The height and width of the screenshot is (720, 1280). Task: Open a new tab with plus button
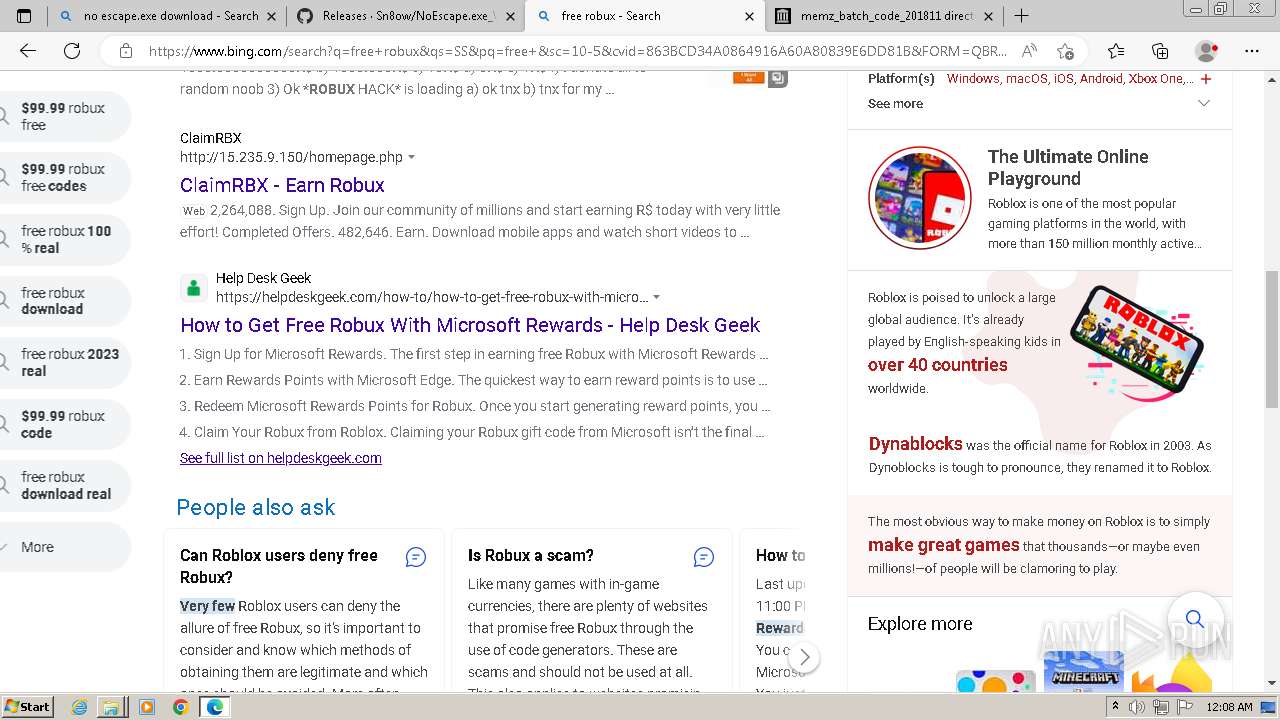[x=1021, y=16]
